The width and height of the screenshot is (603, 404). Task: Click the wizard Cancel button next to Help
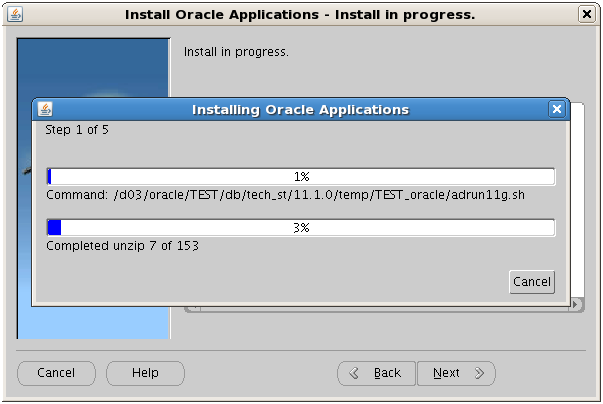[x=56, y=373]
